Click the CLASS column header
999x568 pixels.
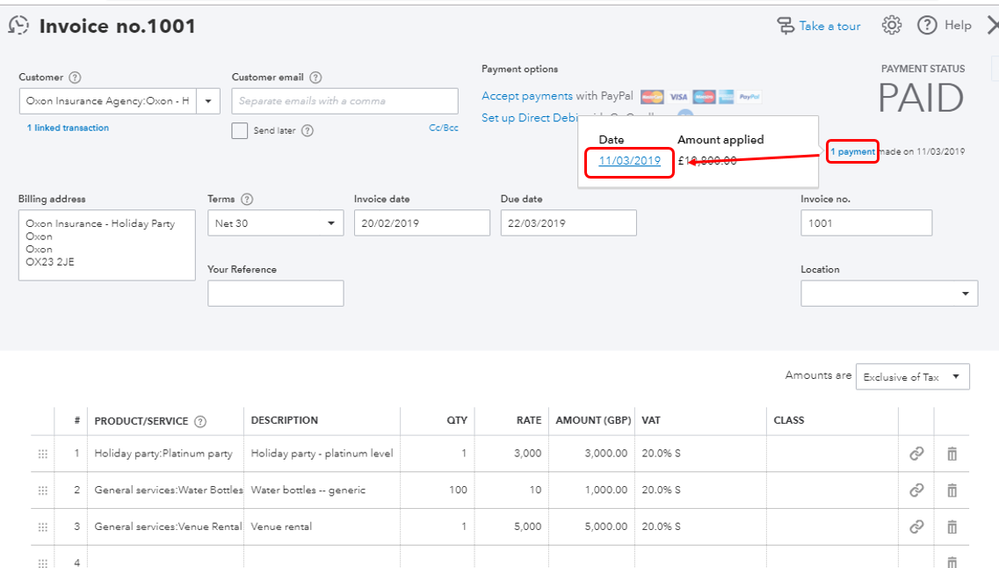pos(789,420)
